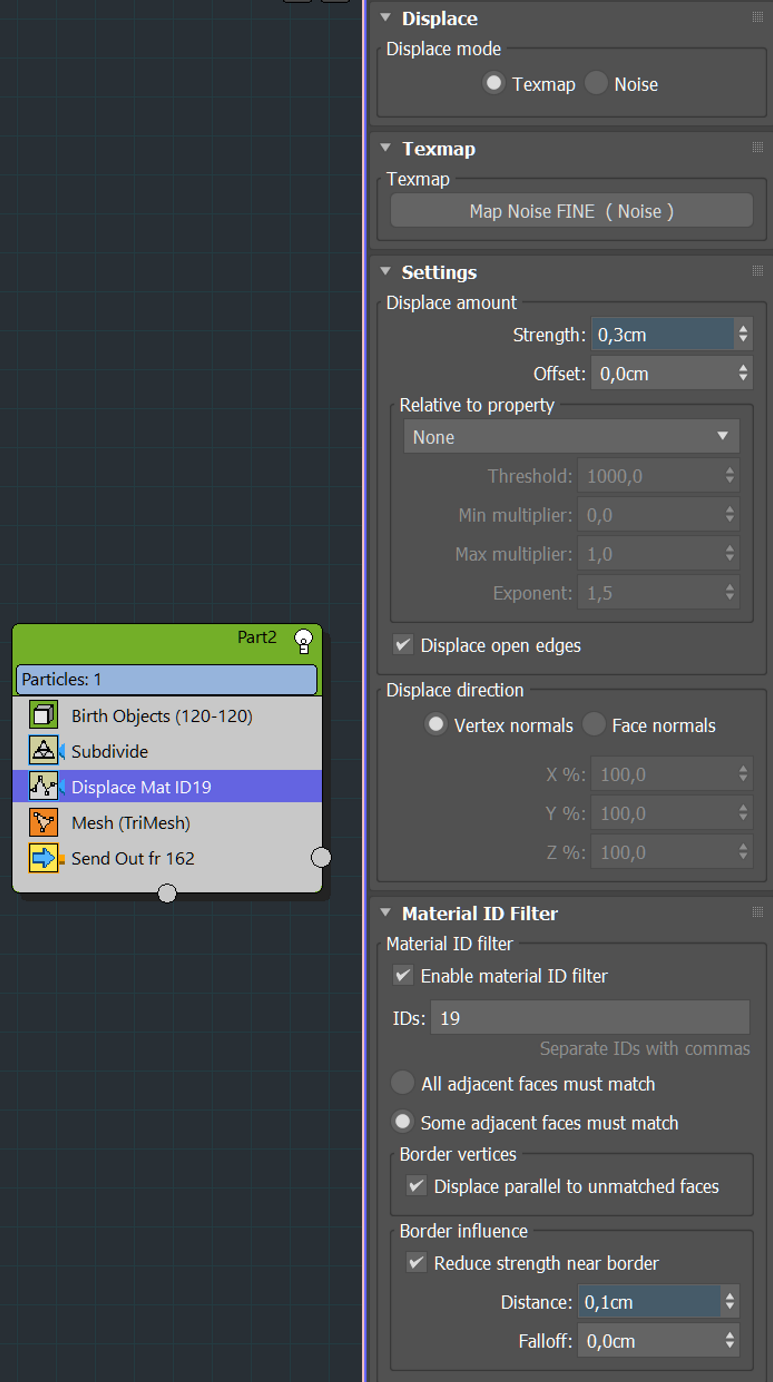
Task: Click the Material ID Filter rollout grip handle
Action: click(x=757, y=912)
